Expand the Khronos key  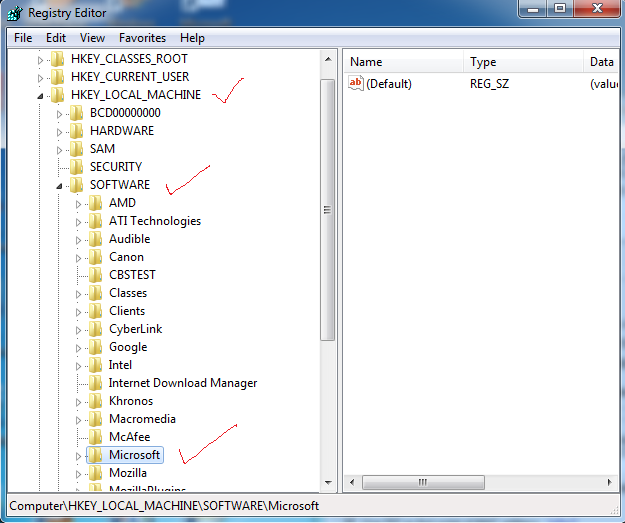79,403
